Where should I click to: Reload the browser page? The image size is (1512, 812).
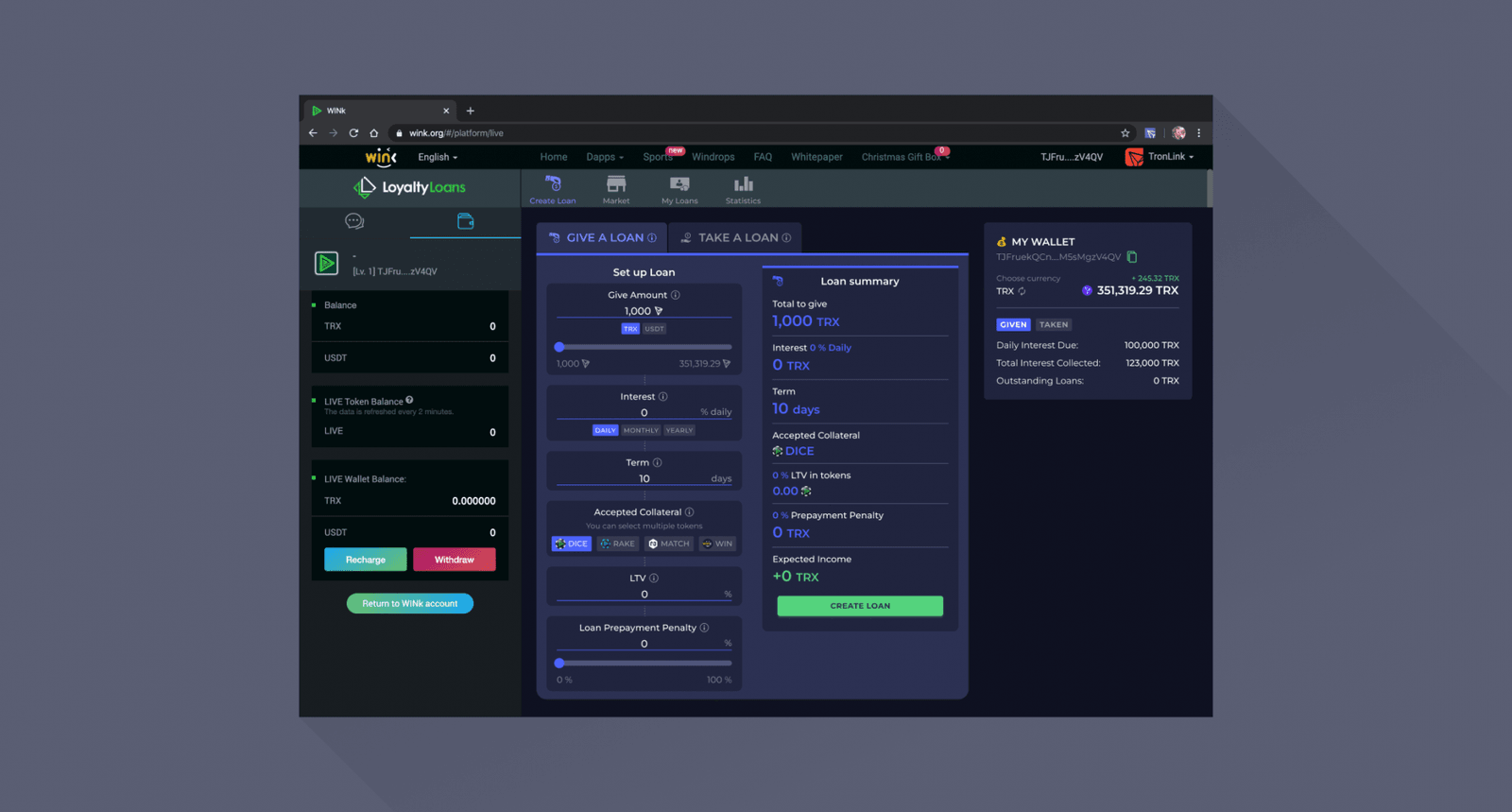tap(353, 133)
